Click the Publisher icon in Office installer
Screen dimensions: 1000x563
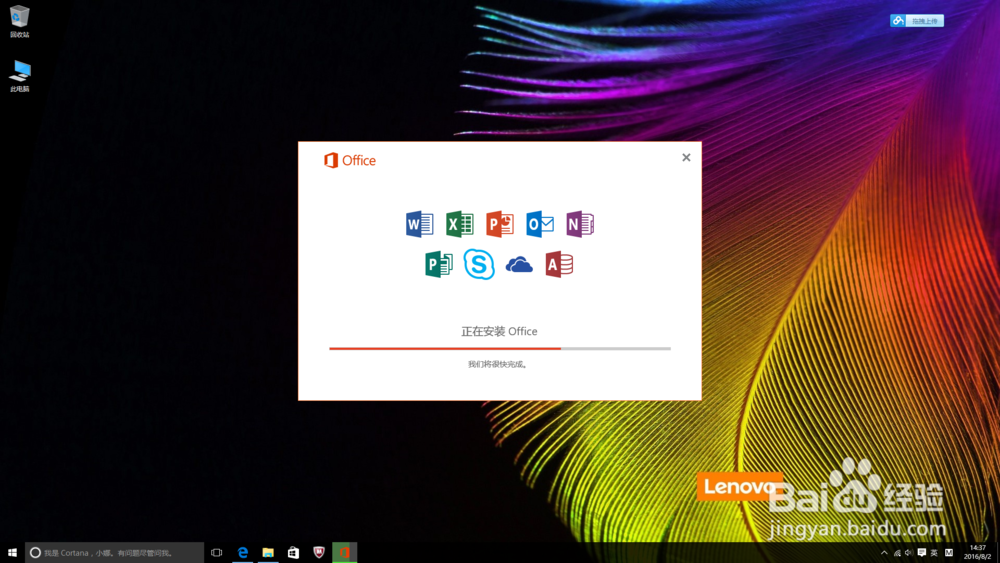[439, 264]
